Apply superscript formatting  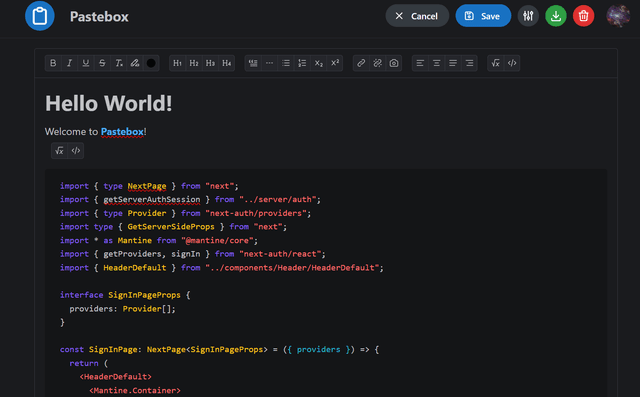pyautogui.click(x=335, y=63)
